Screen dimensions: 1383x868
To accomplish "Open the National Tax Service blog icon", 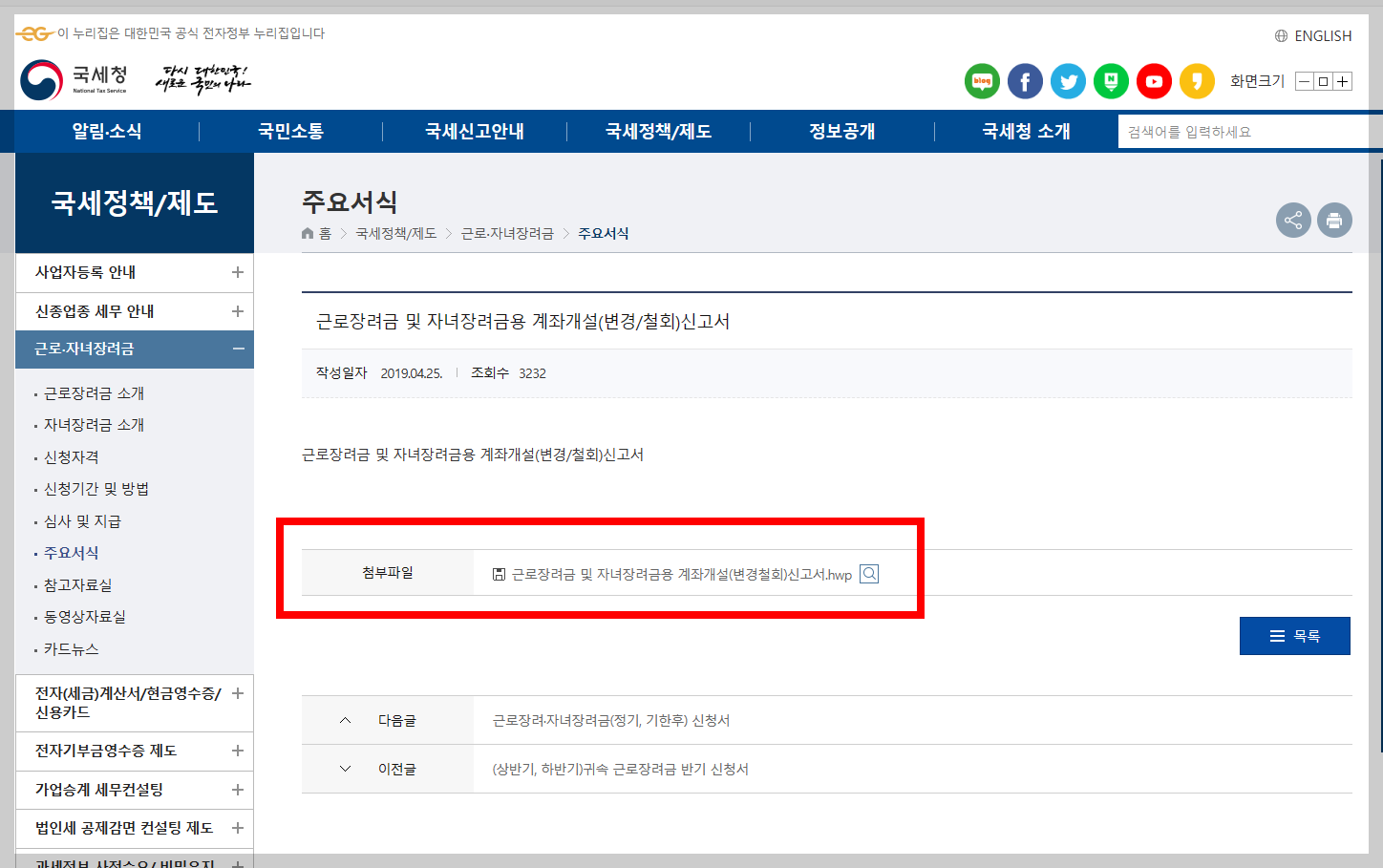I will point(982,81).
